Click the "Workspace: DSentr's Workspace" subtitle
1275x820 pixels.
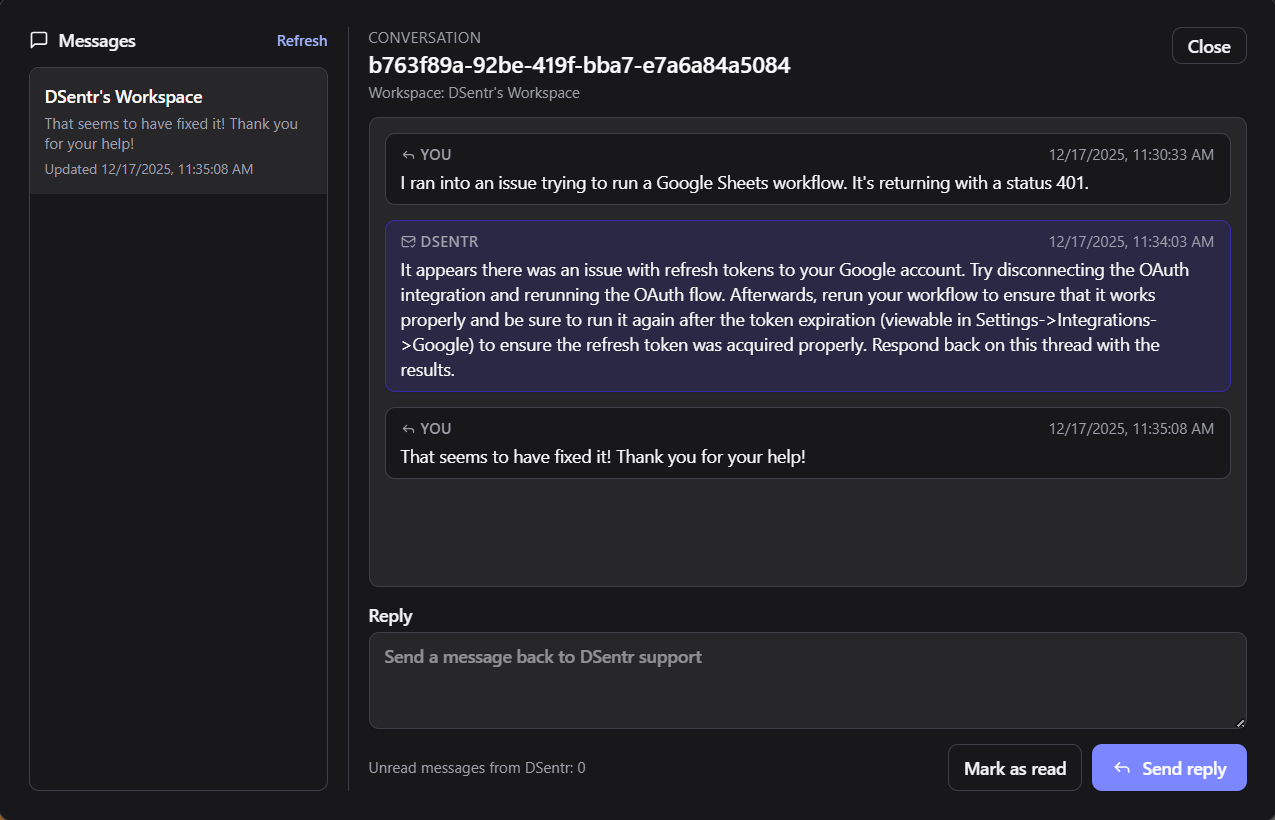[x=474, y=93]
